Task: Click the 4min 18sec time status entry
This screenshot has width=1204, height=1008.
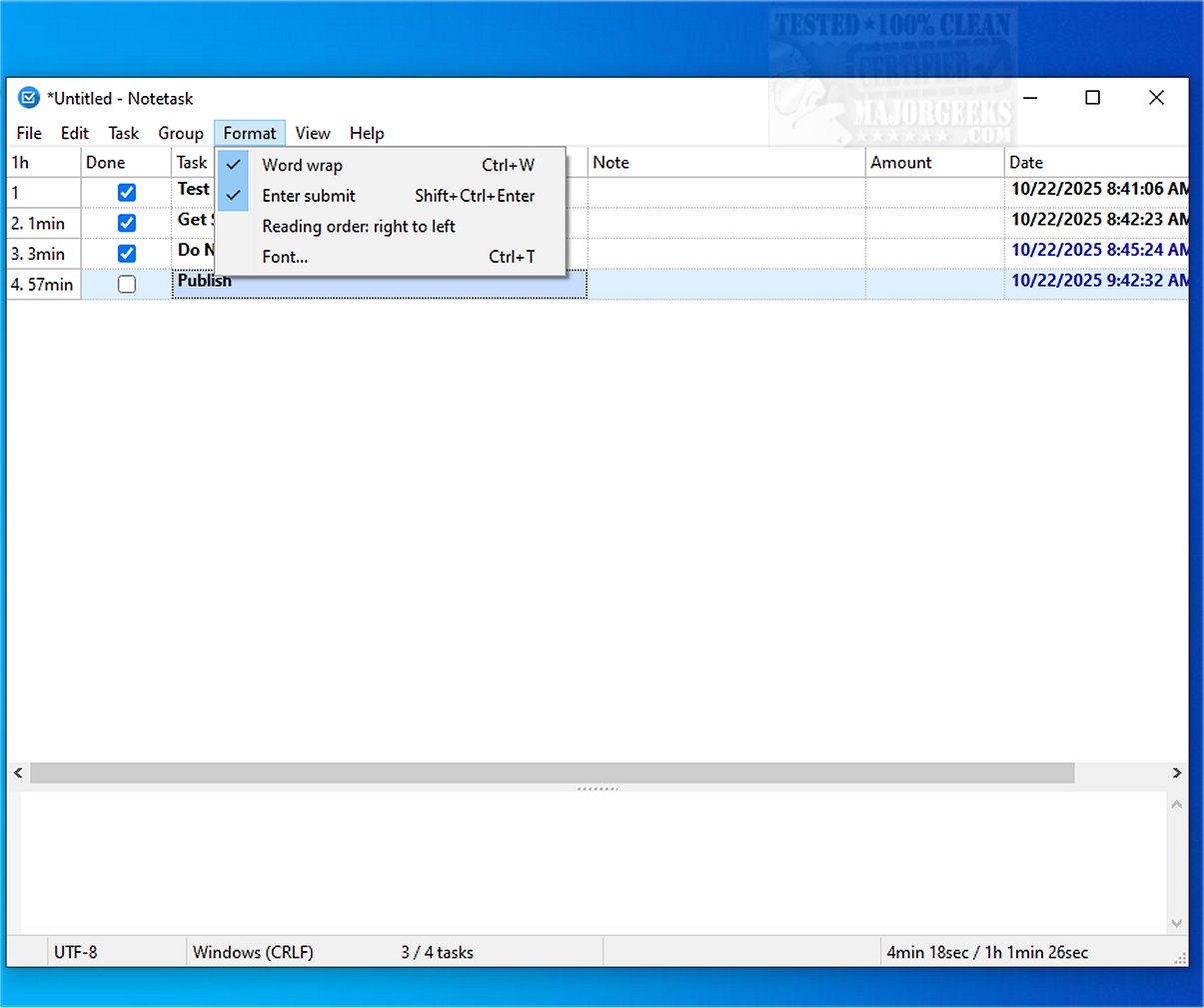Action: [x=987, y=952]
